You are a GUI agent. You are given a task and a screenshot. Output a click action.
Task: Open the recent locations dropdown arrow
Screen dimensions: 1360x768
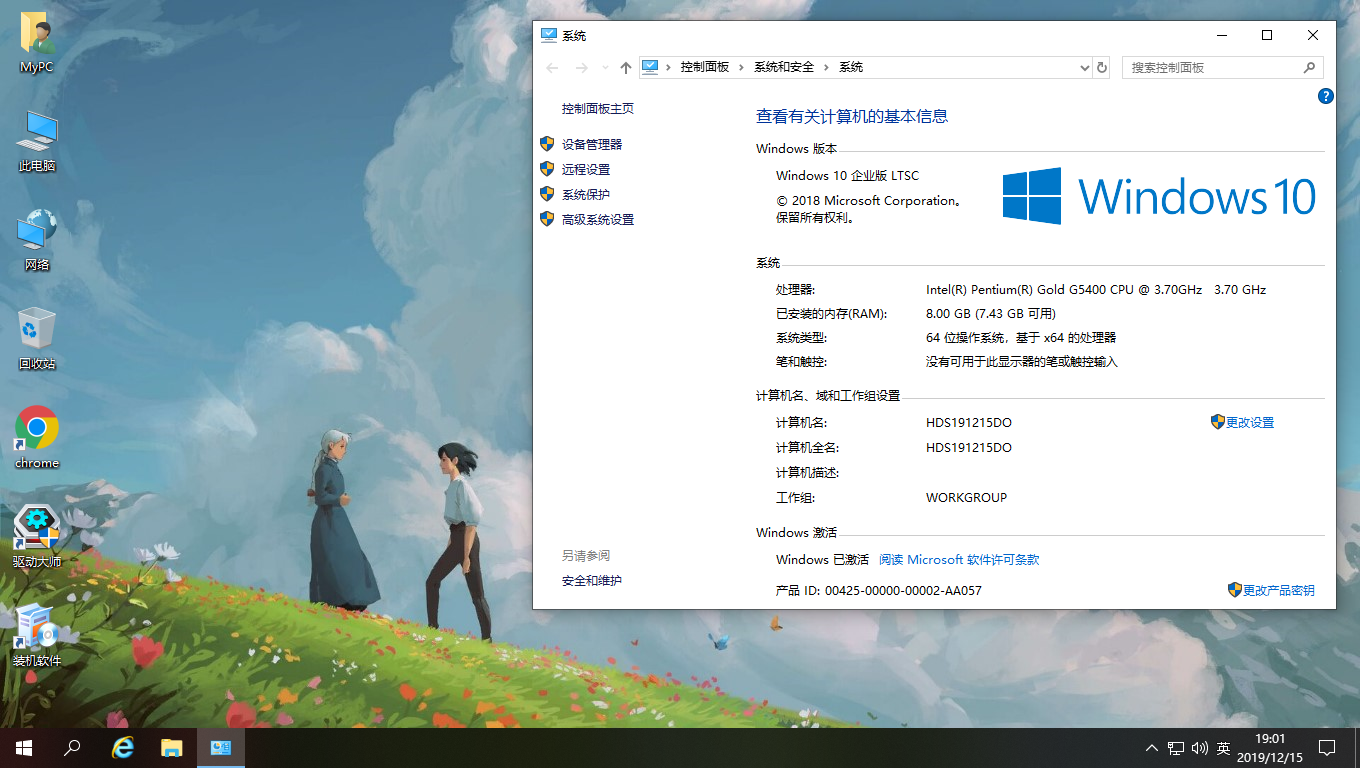(605, 68)
